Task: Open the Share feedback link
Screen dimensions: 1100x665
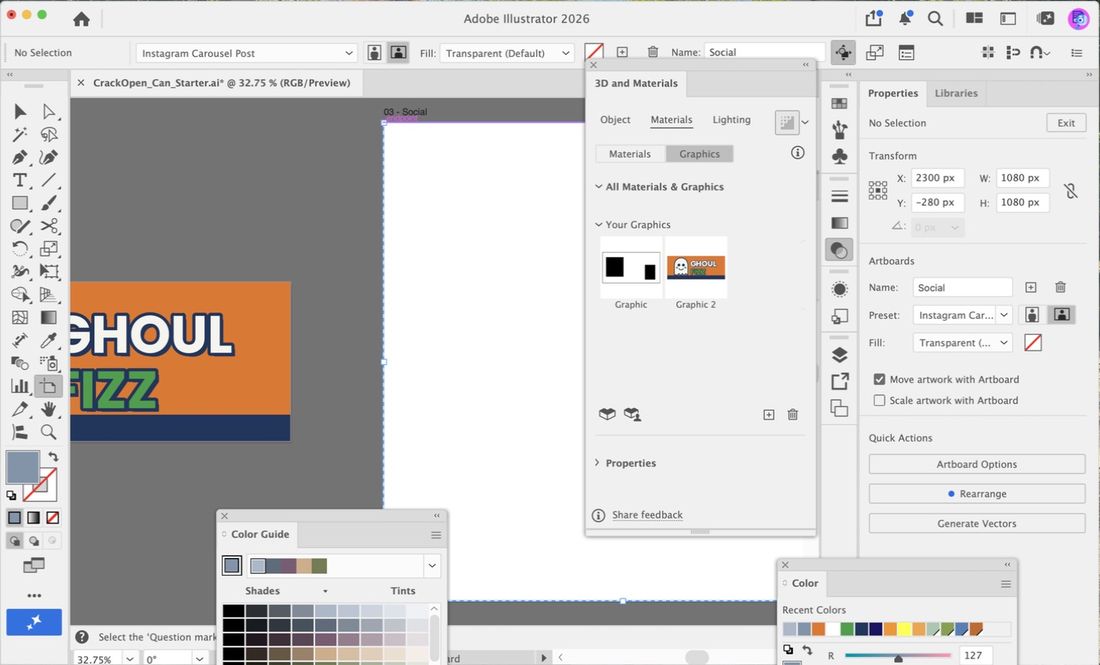Action: [647, 515]
